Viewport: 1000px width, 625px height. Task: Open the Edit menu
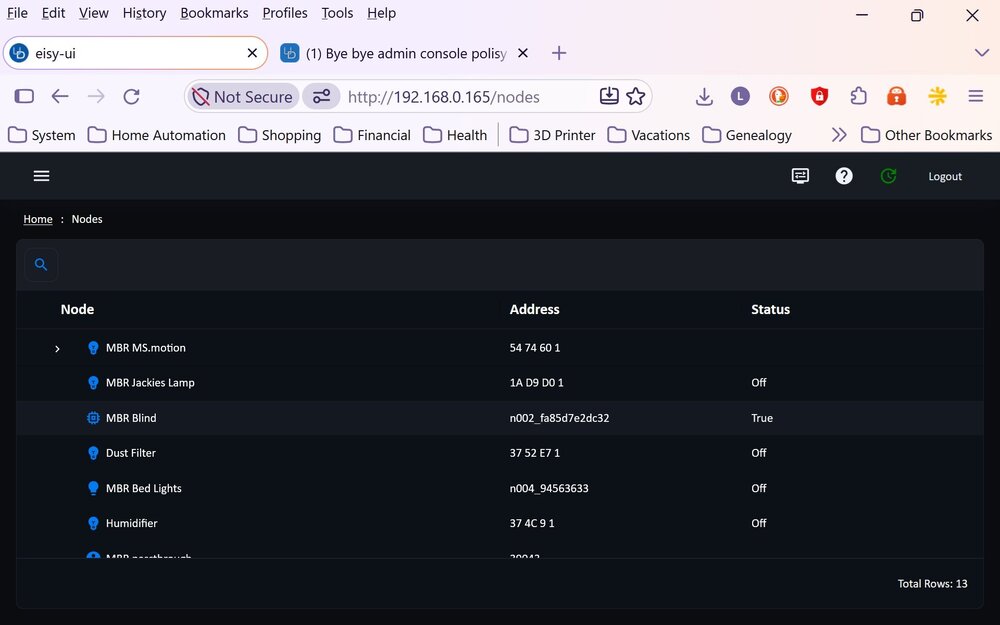tap(54, 13)
